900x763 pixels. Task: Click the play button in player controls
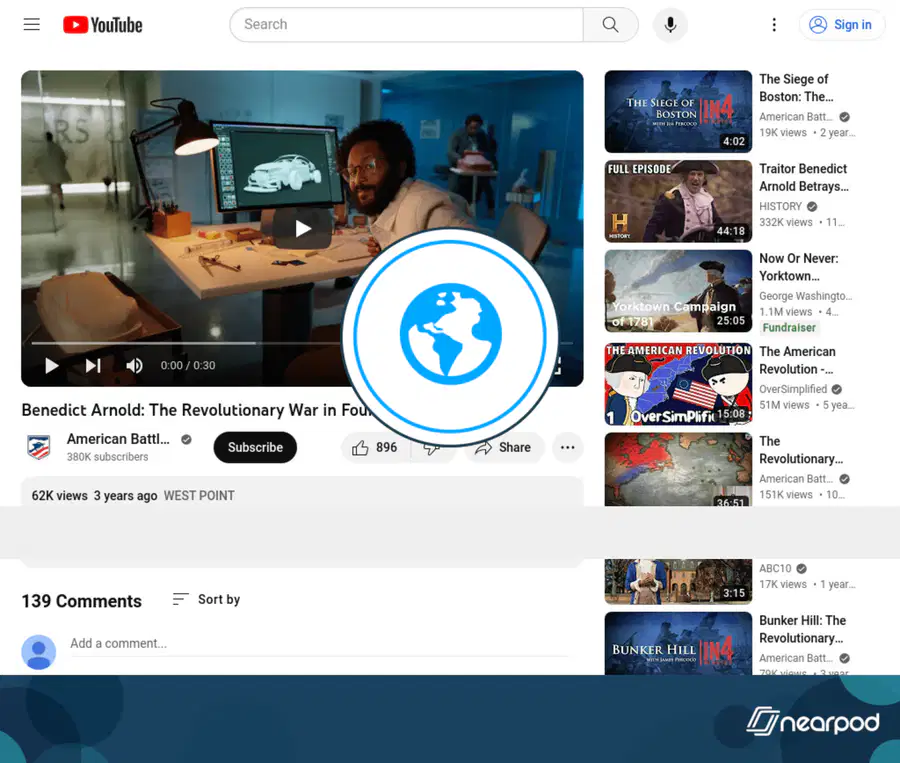click(52, 366)
